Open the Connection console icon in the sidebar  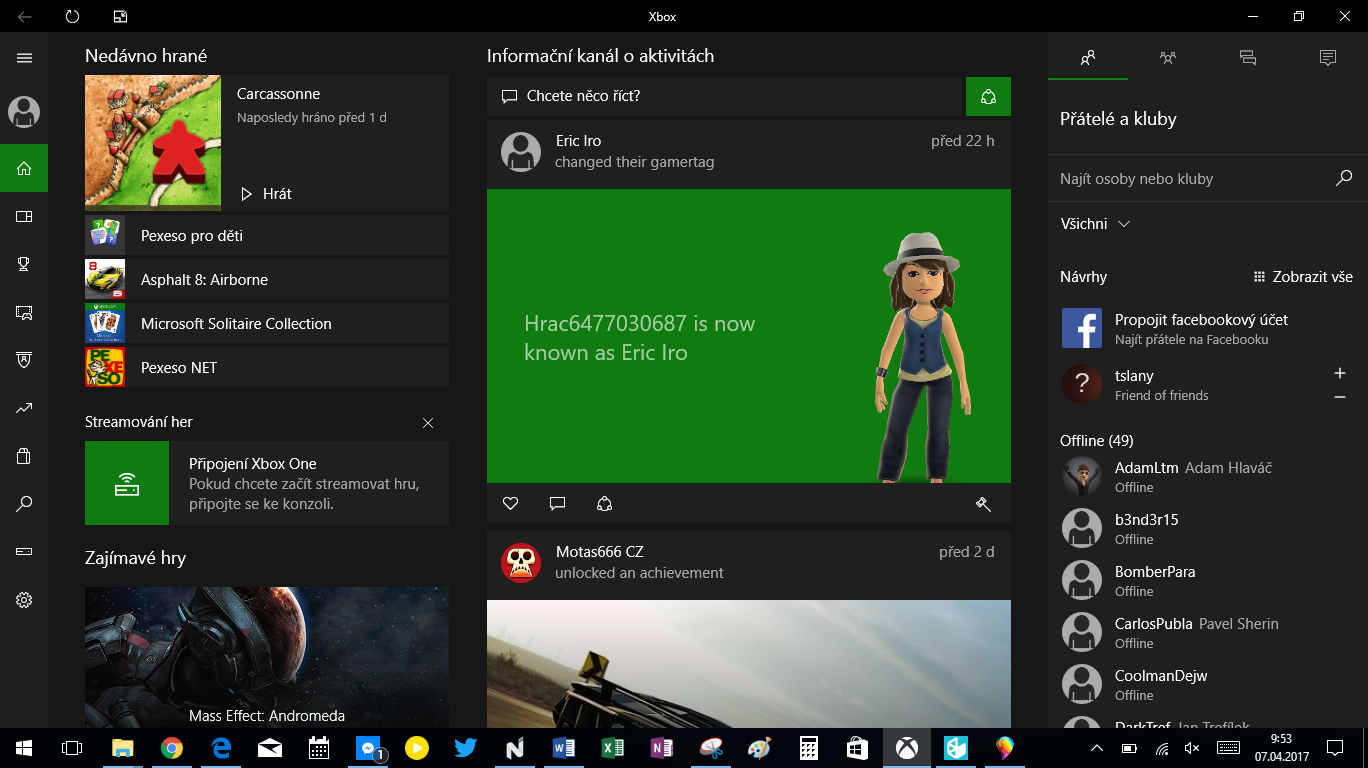24,552
